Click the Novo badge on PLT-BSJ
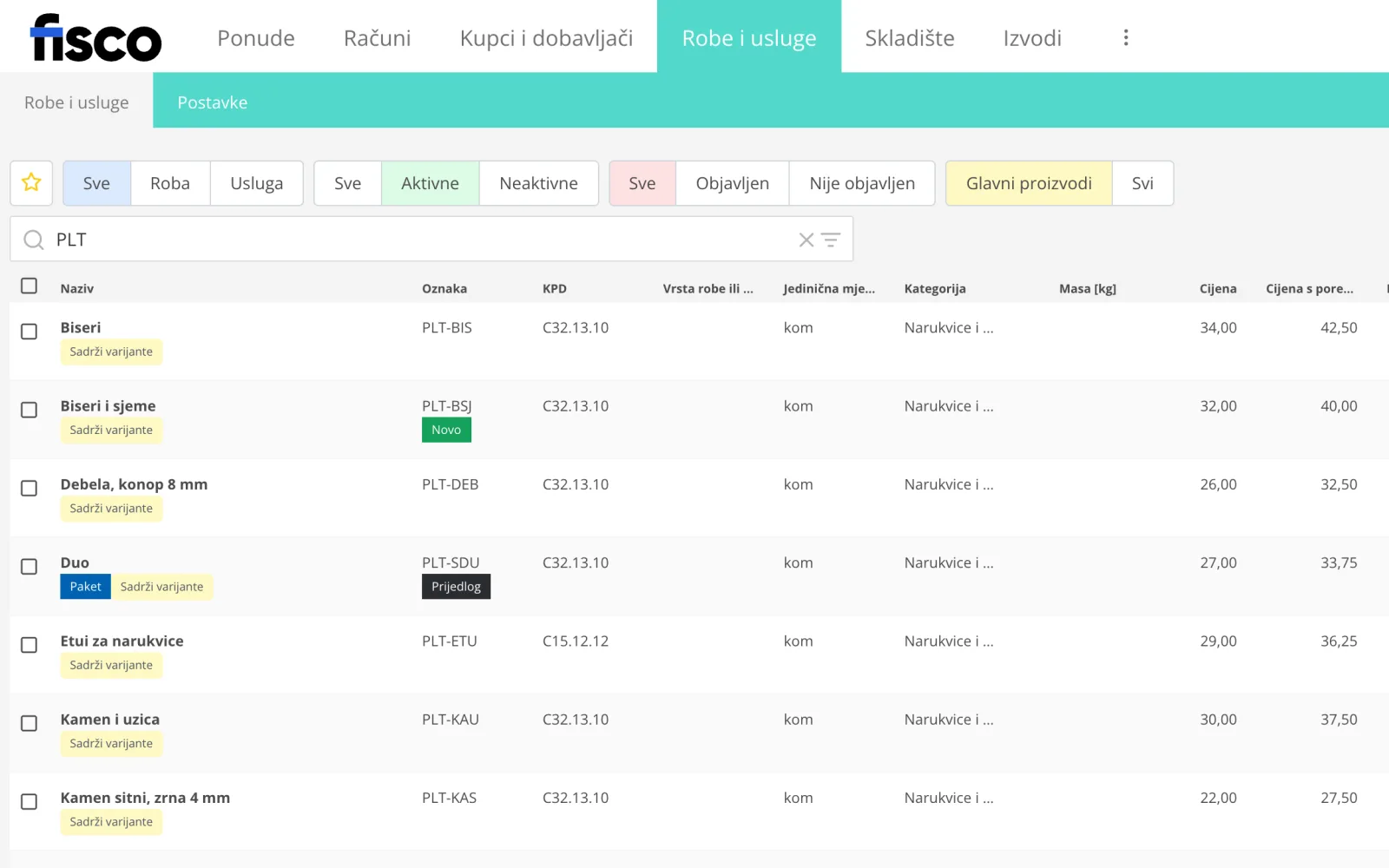1389x868 pixels. [x=446, y=430]
